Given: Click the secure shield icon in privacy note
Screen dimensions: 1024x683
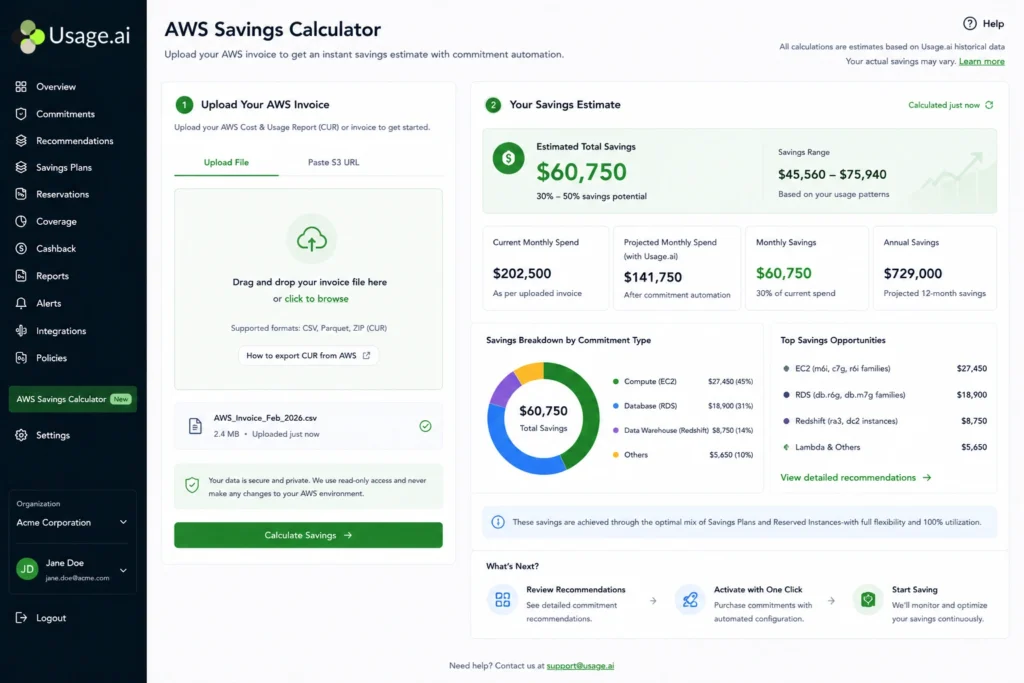Looking at the screenshot, I should click(192, 485).
